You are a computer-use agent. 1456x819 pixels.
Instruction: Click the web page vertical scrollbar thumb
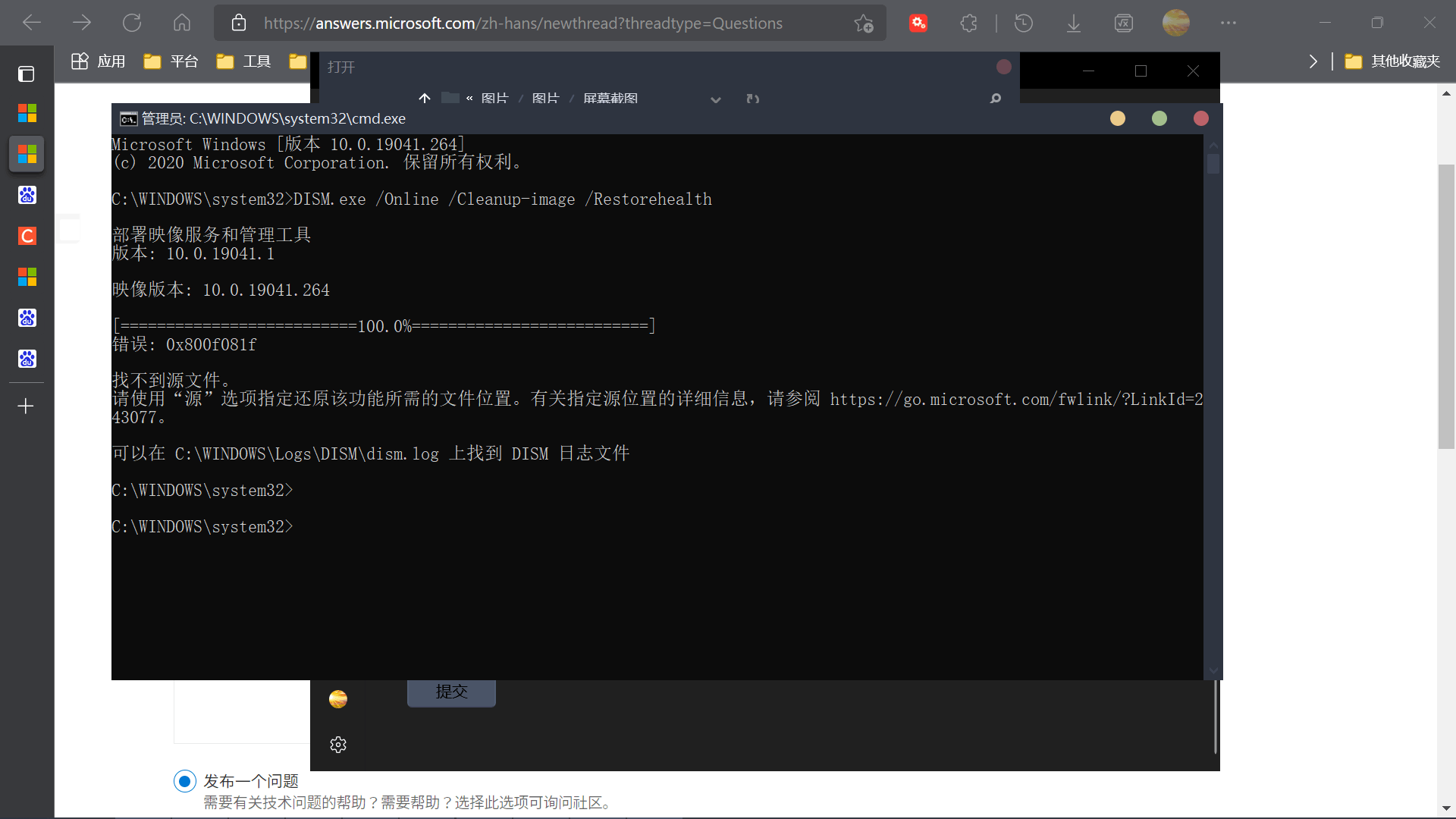click(x=1446, y=306)
